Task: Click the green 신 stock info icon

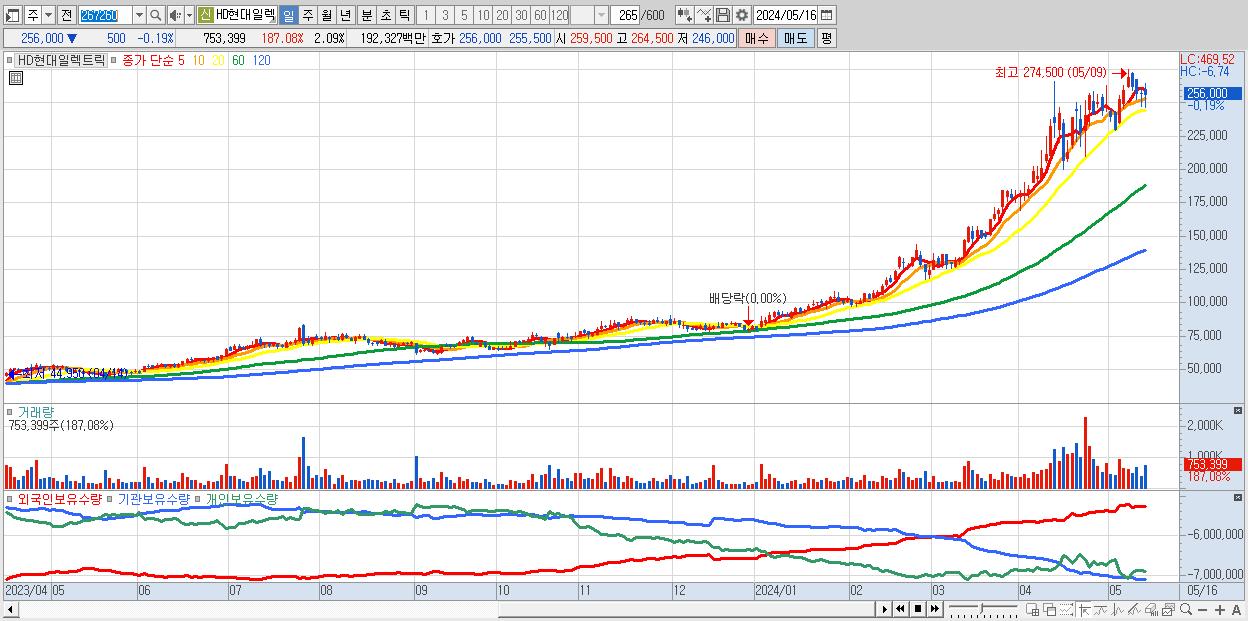Action: (x=204, y=15)
